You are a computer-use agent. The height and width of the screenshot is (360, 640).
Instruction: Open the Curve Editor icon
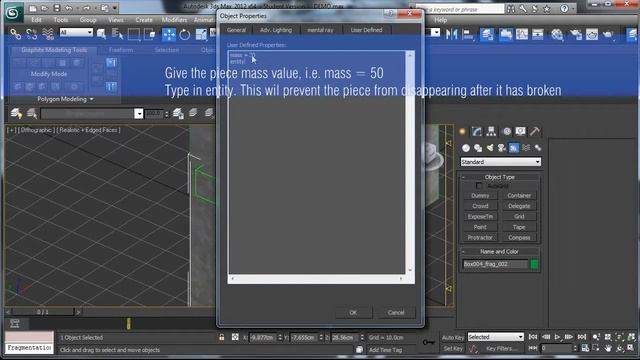522,34
